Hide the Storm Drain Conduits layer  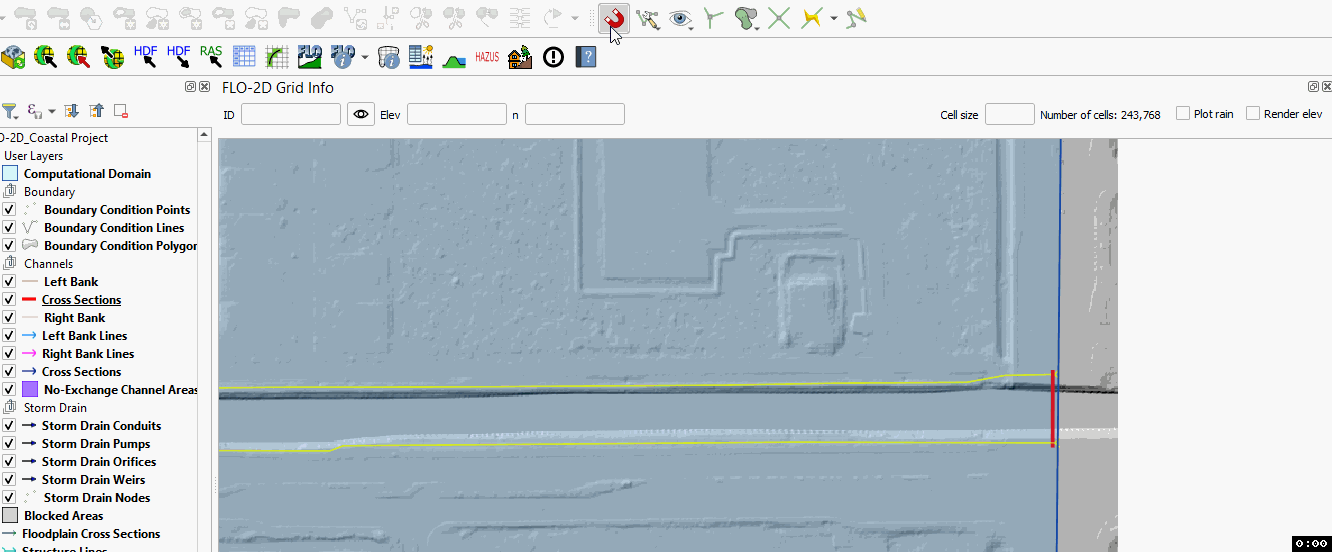click(9, 426)
